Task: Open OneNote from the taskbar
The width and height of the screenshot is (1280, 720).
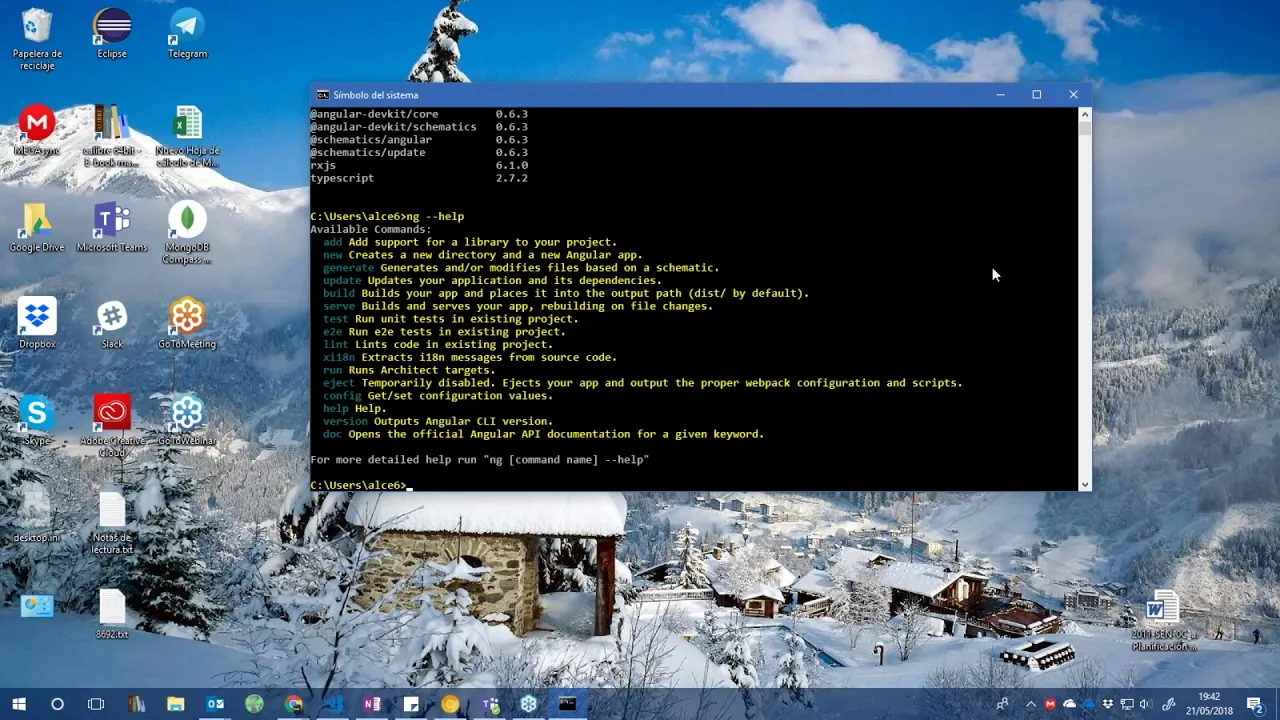Action: [372, 704]
